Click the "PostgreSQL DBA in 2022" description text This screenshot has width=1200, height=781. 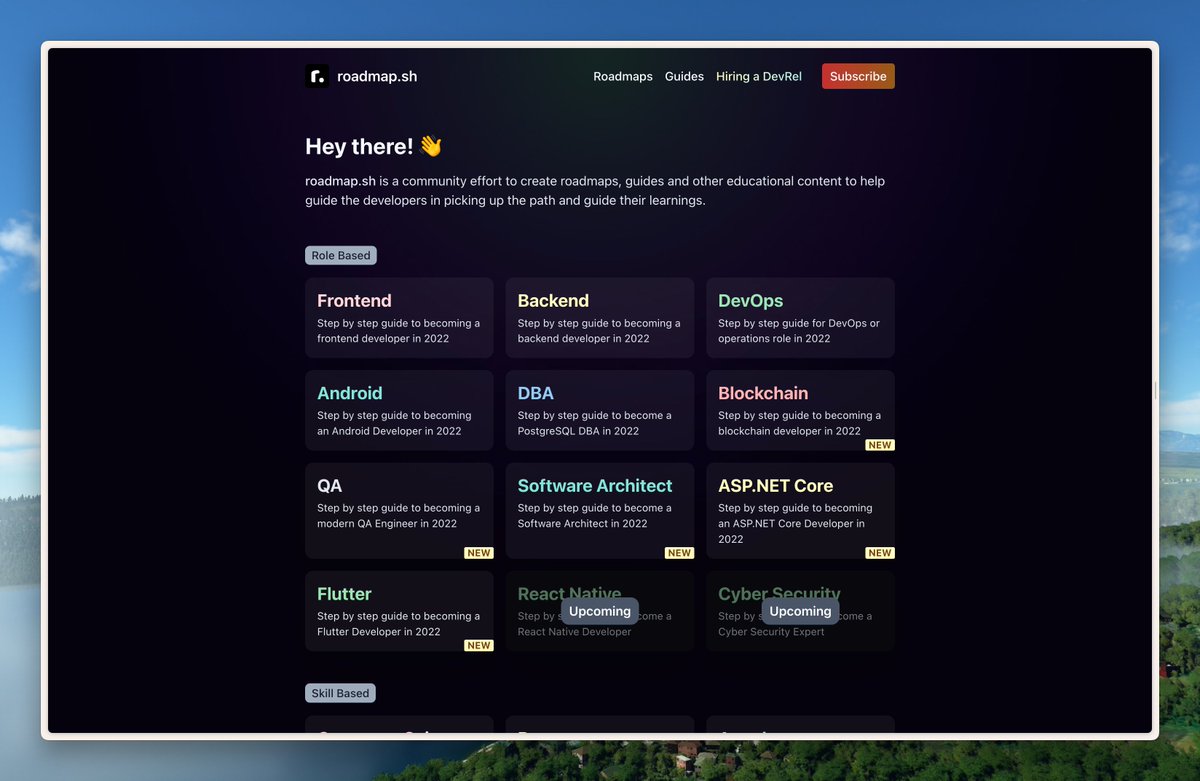click(578, 431)
